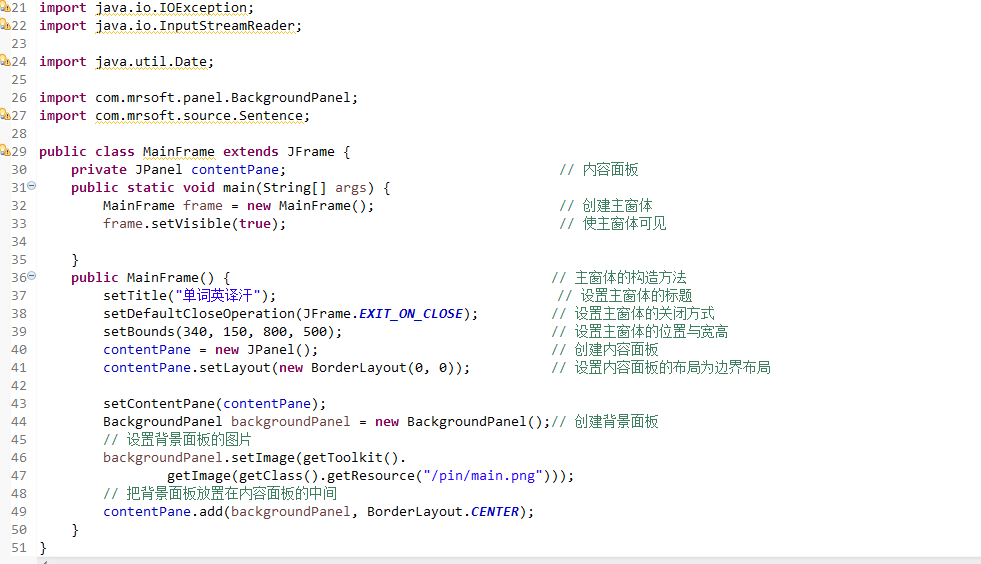Click the comment 设置主窗体的位置与宽高
981x564 pixels.
pos(639,332)
